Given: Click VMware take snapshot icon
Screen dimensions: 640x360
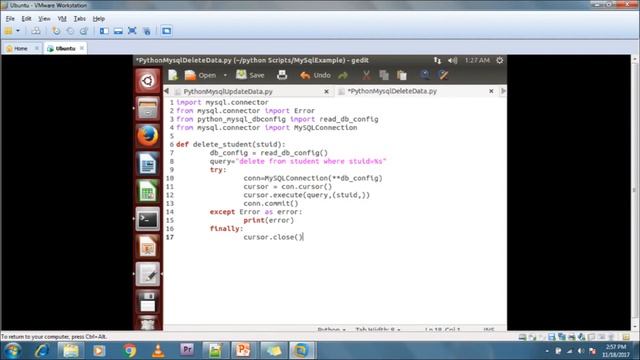Looking at the screenshot, I should click(56, 31).
